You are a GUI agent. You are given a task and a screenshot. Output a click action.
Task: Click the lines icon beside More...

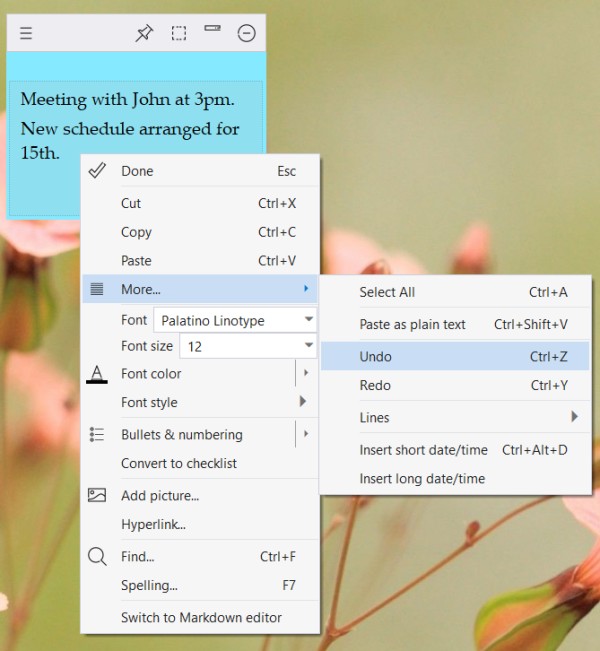point(97,289)
